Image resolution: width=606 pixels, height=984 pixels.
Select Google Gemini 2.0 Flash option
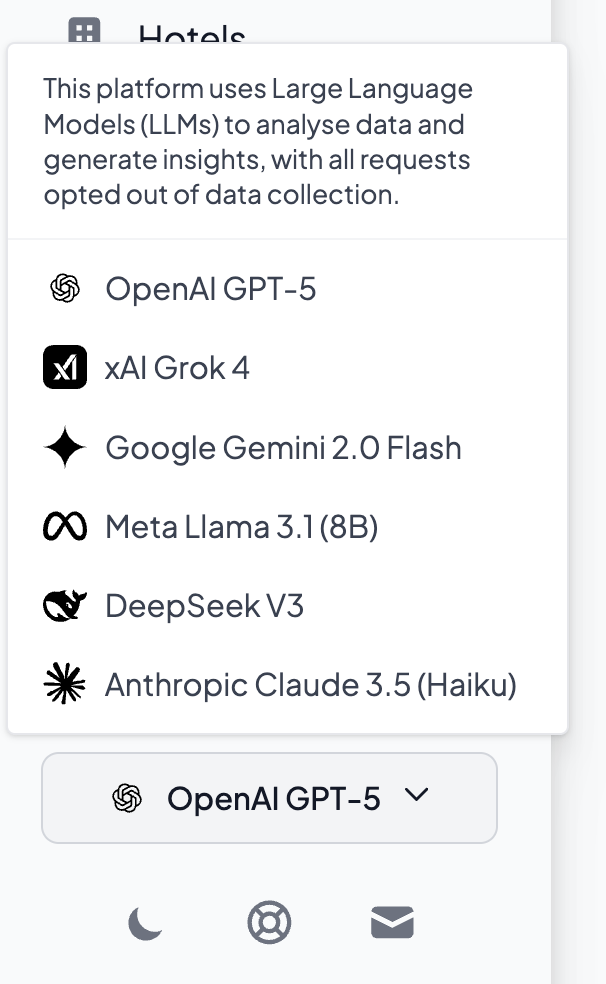pos(283,448)
